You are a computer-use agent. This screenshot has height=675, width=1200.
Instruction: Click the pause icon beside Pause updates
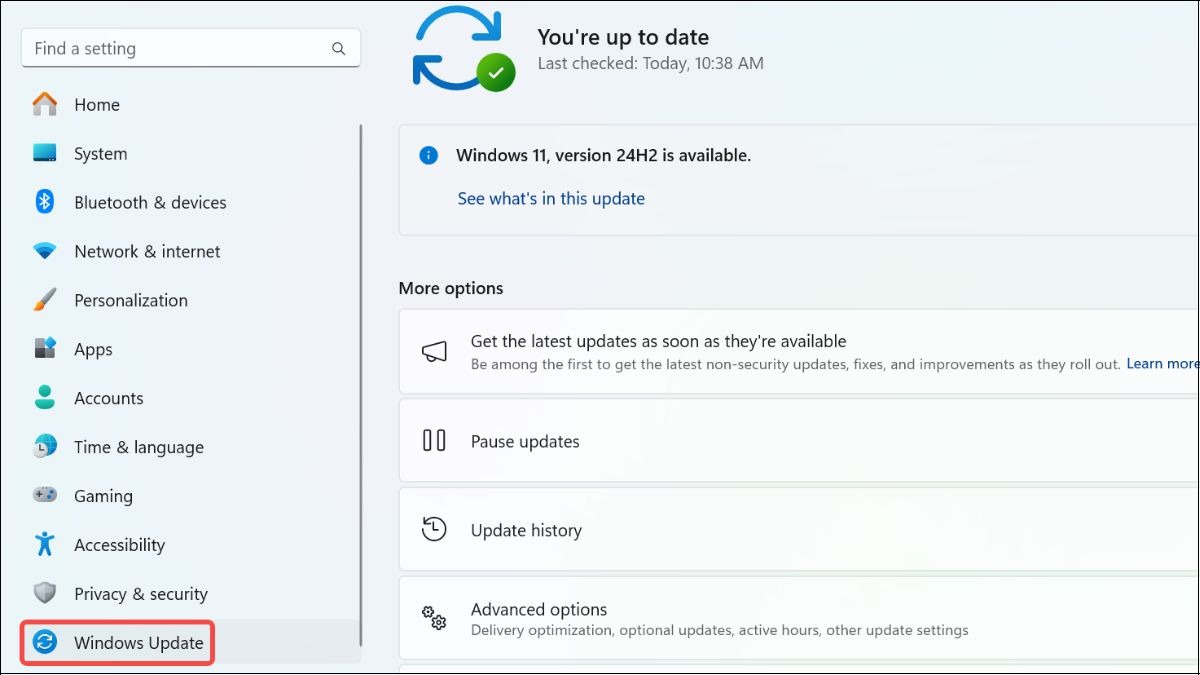434,440
